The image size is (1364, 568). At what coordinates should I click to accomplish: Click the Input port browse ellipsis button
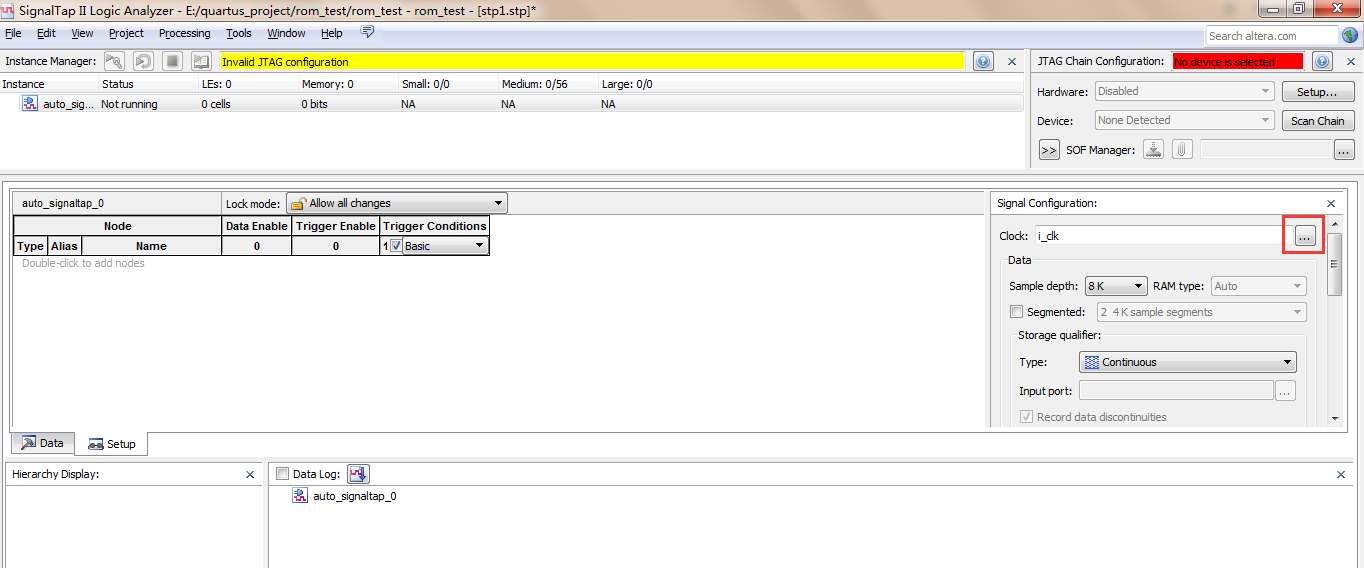click(x=1286, y=391)
